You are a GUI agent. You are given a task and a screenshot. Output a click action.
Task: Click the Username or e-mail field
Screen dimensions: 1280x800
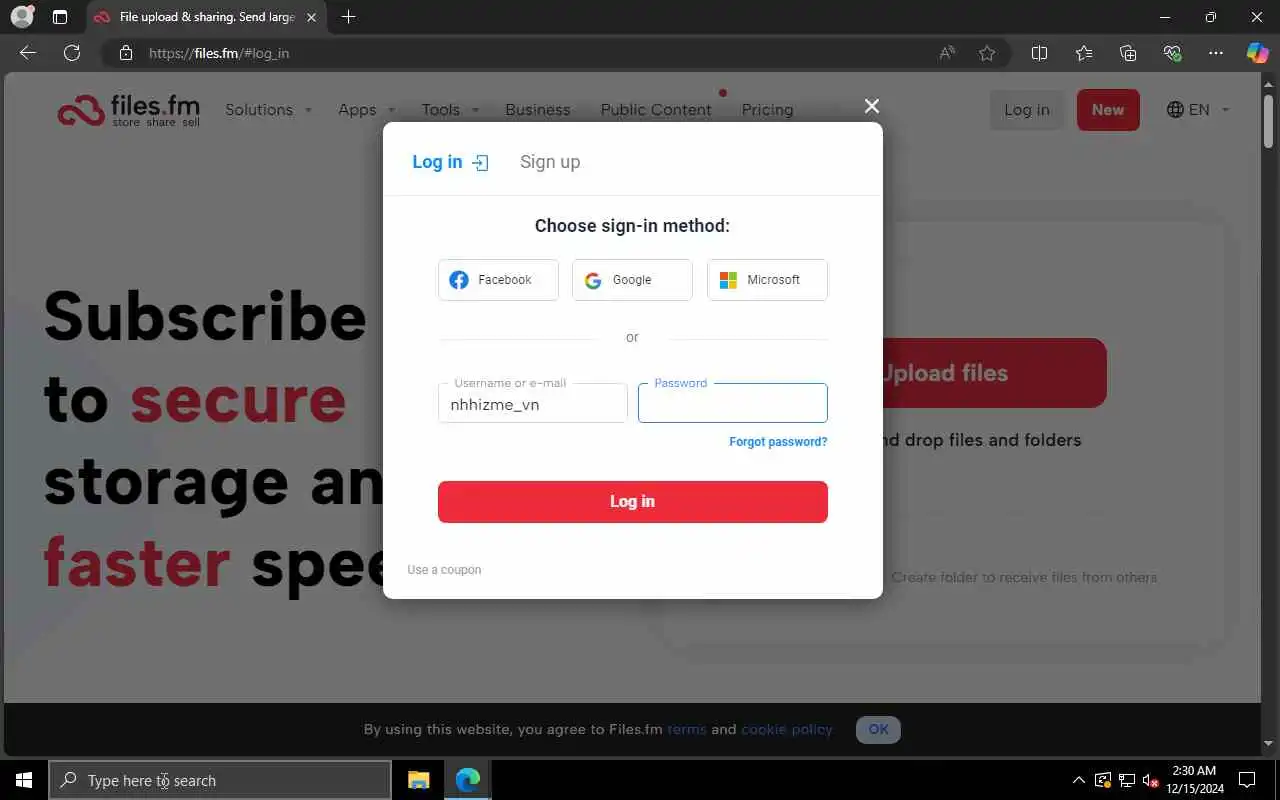(533, 404)
